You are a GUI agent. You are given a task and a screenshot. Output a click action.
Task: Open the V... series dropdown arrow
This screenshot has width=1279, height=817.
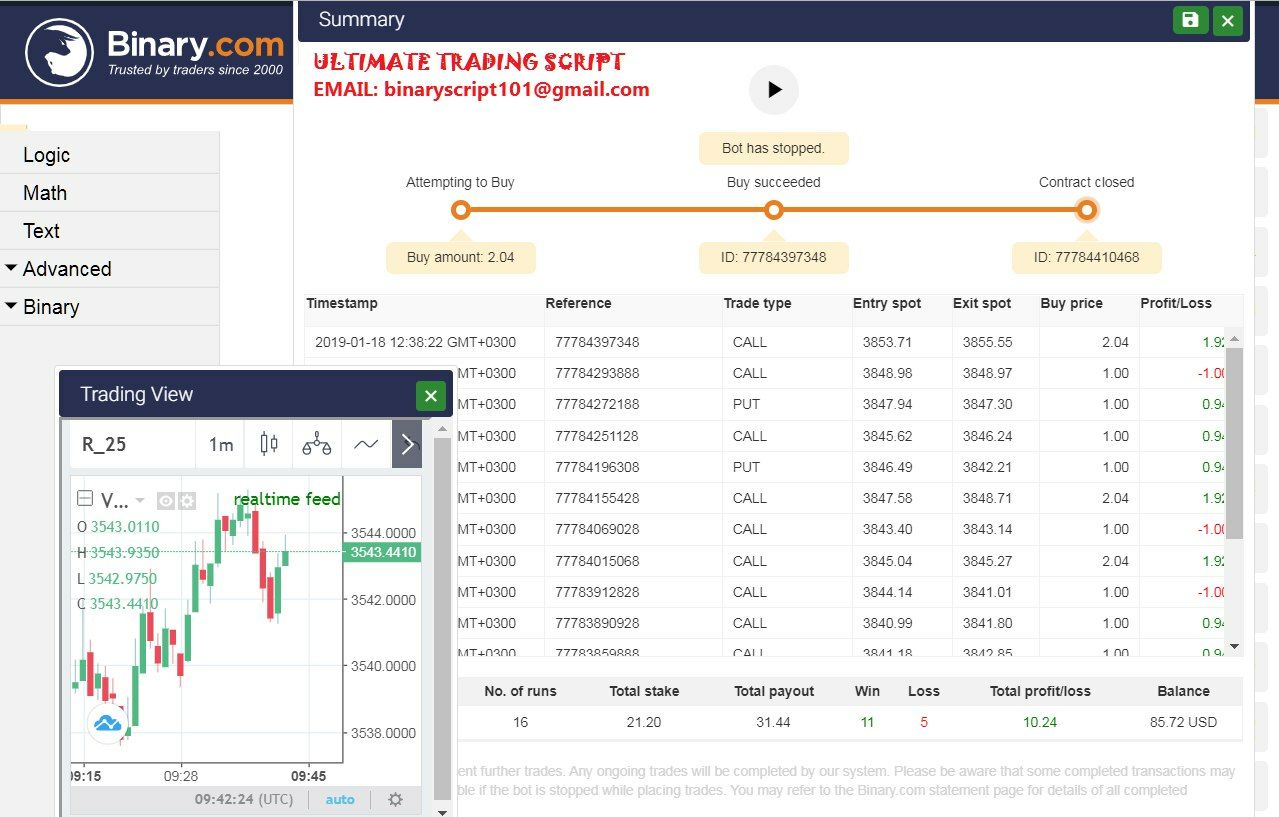coord(140,501)
